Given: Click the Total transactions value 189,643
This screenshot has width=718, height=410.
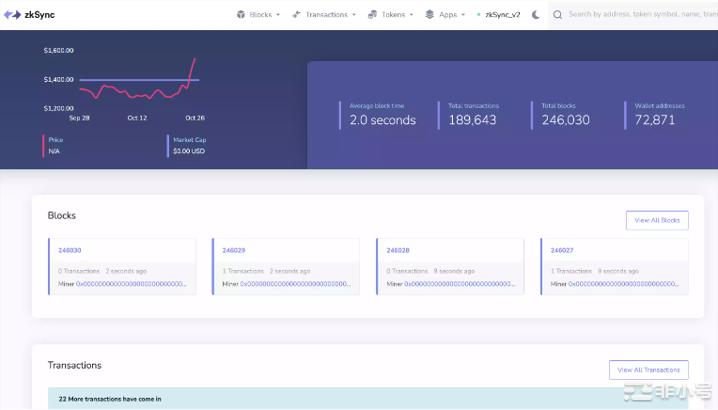Looking at the screenshot, I should pos(472,120).
